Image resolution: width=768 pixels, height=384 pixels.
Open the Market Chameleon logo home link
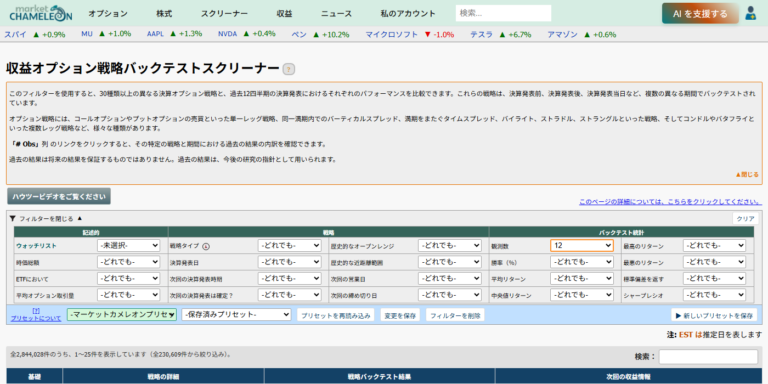click(41, 13)
